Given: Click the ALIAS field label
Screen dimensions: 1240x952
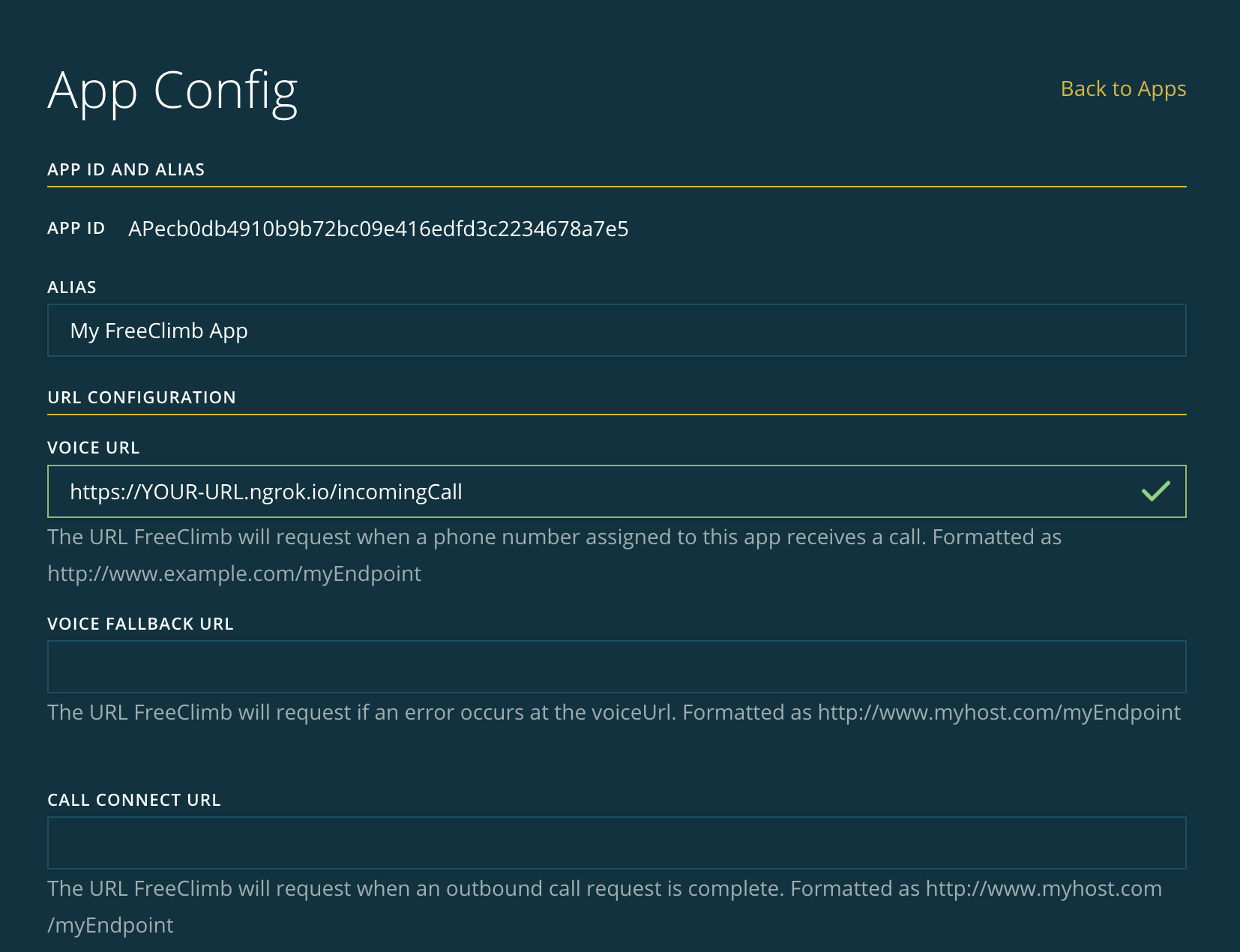Looking at the screenshot, I should (72, 287).
